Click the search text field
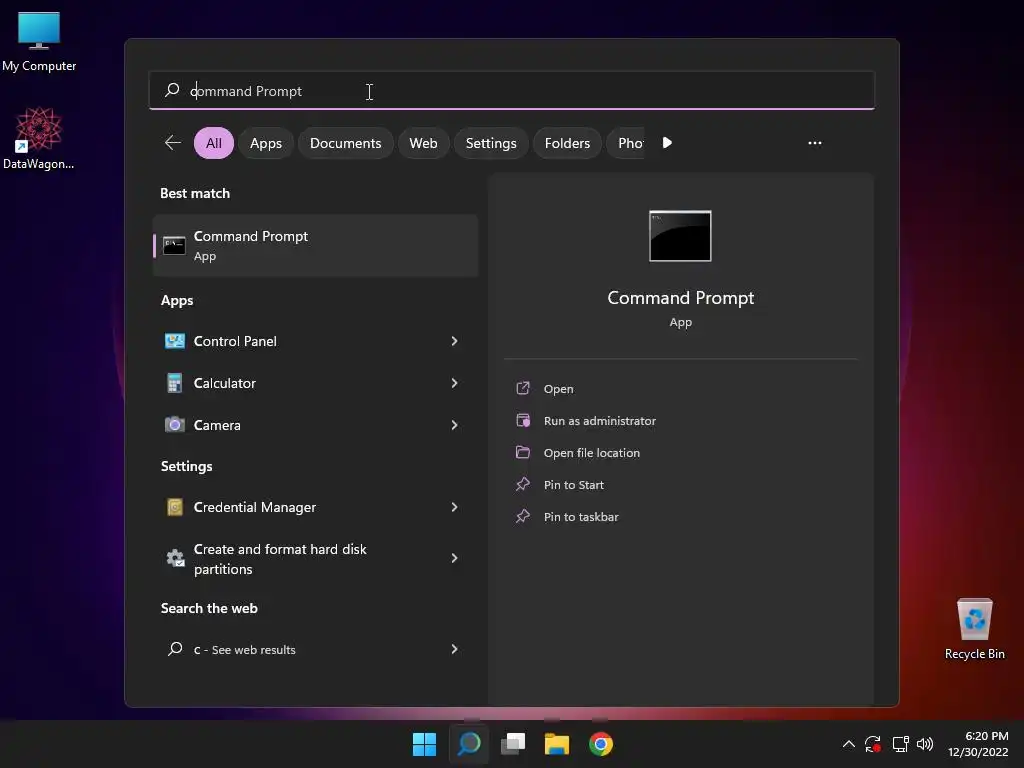This screenshot has width=1024, height=768. point(511,90)
